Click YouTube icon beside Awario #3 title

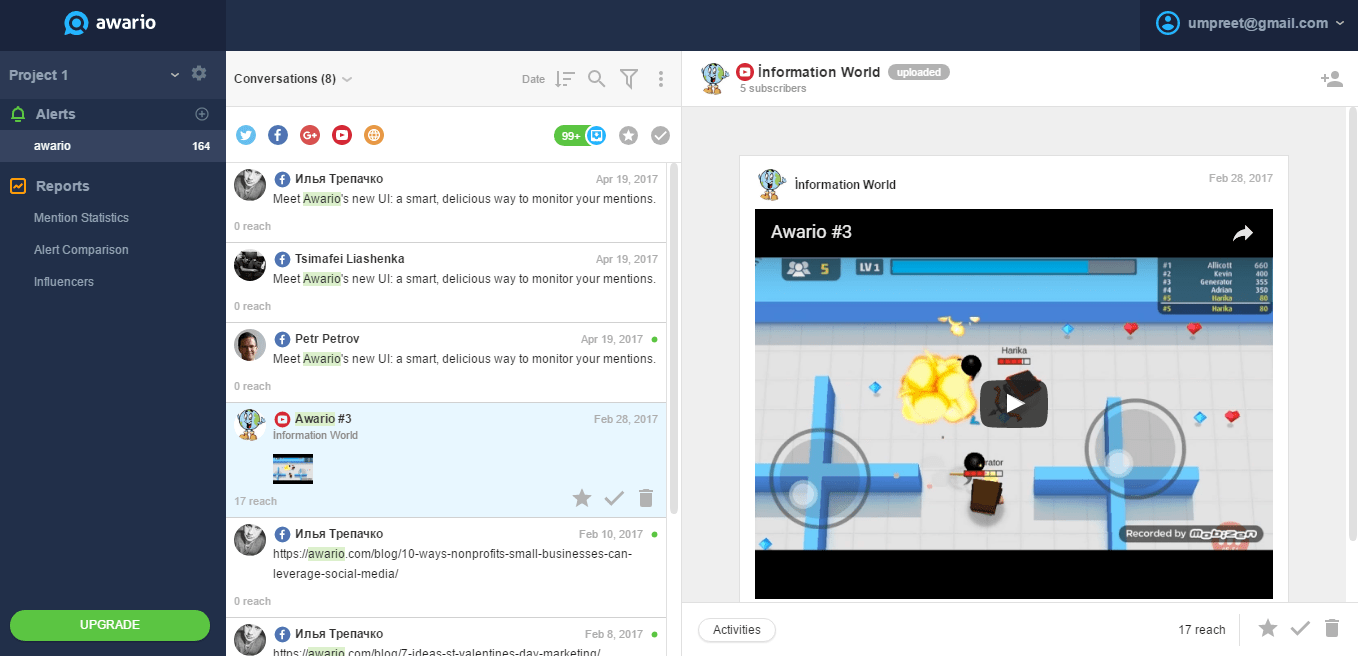pos(282,419)
